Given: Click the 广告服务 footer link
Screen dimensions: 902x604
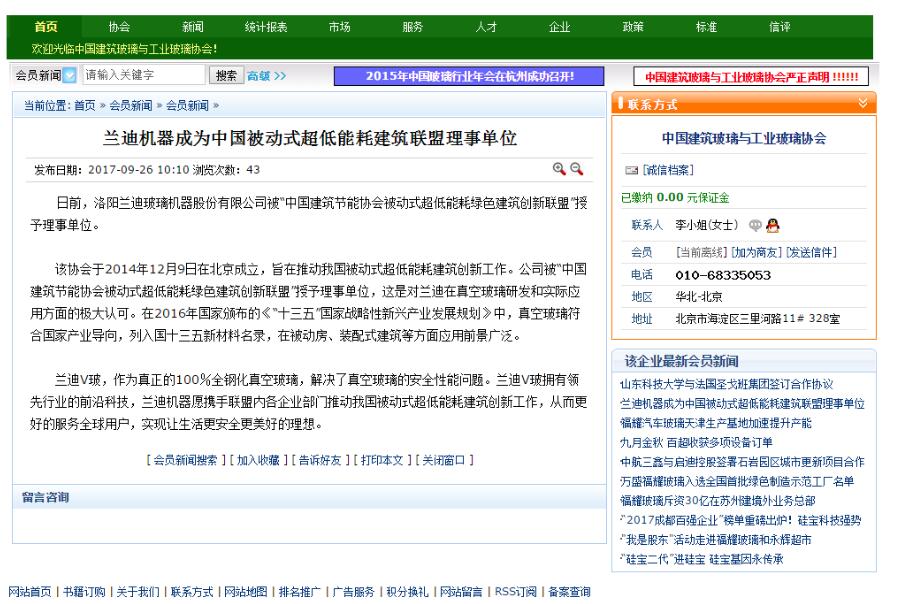Looking at the screenshot, I should pos(353,592).
